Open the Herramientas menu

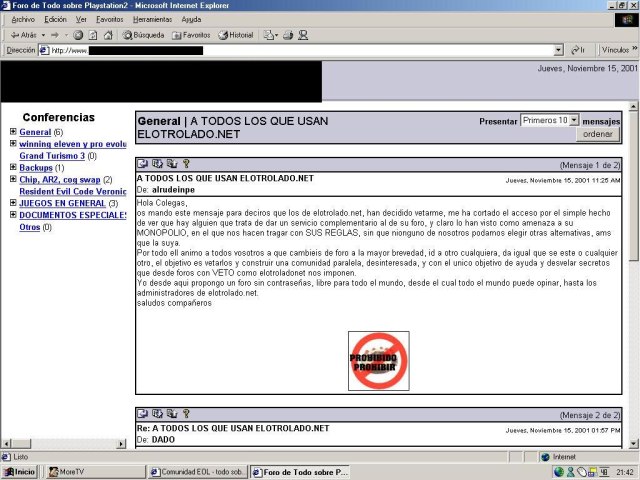click(x=152, y=19)
